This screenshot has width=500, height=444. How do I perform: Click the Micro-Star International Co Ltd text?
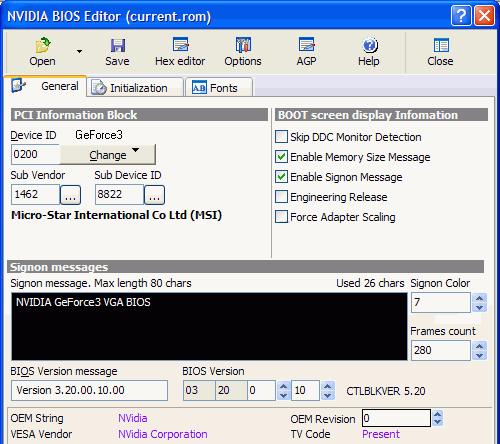(116, 215)
